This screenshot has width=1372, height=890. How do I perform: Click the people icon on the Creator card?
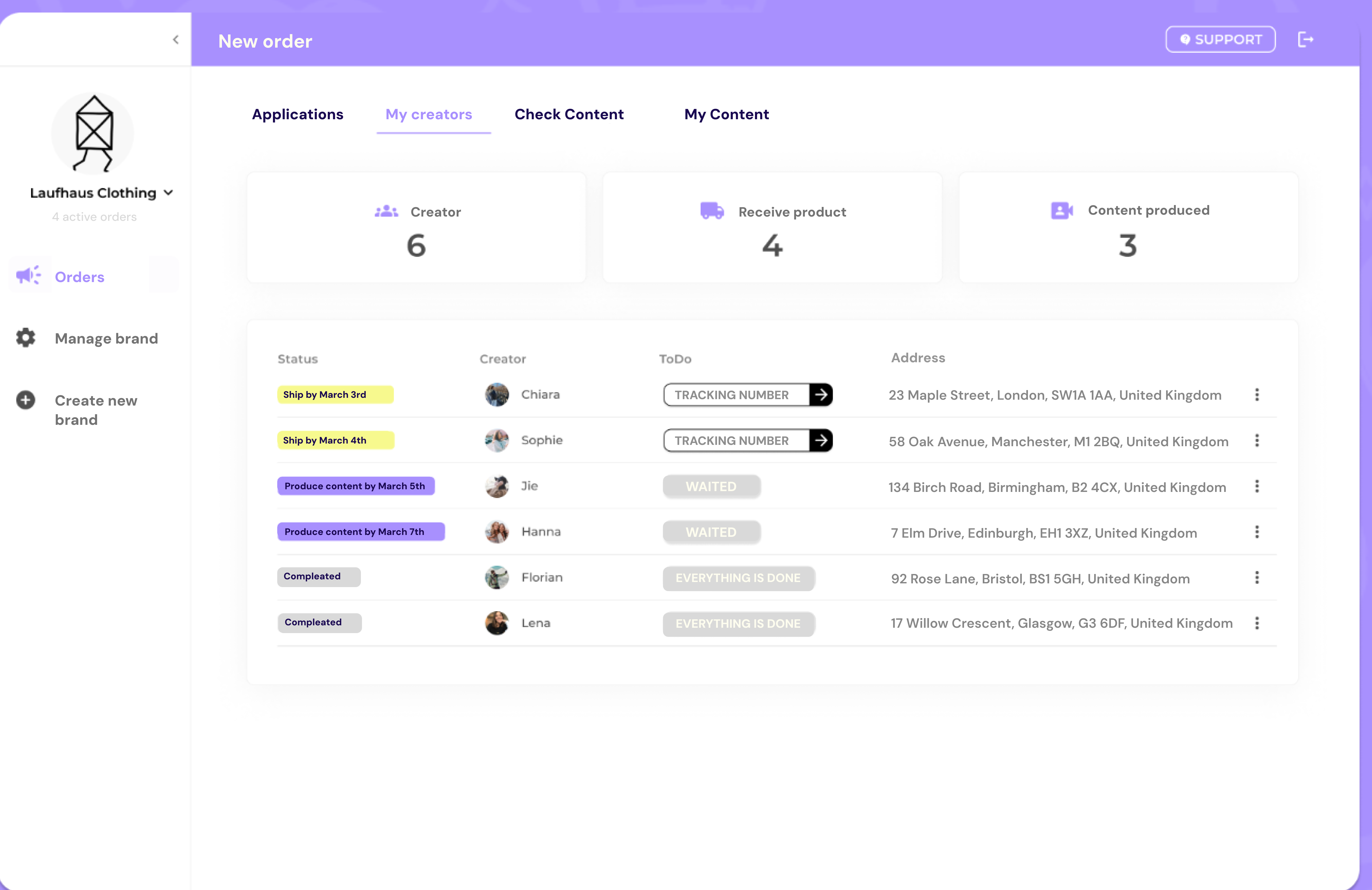(386, 211)
